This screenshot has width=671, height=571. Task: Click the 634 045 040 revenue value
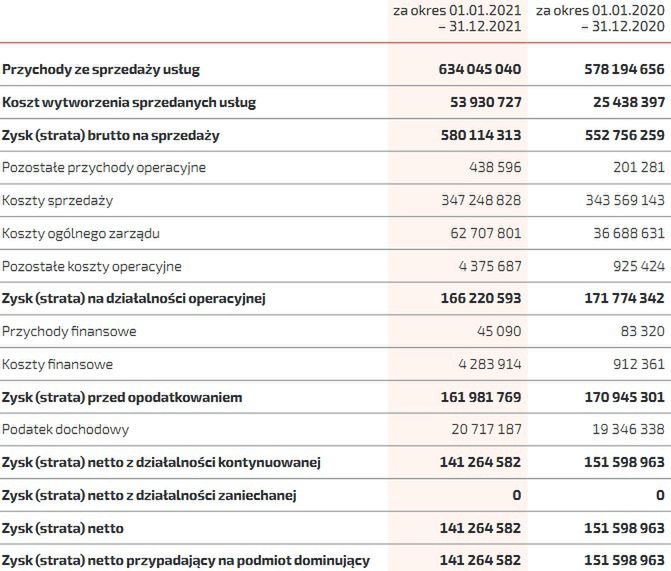(480, 70)
